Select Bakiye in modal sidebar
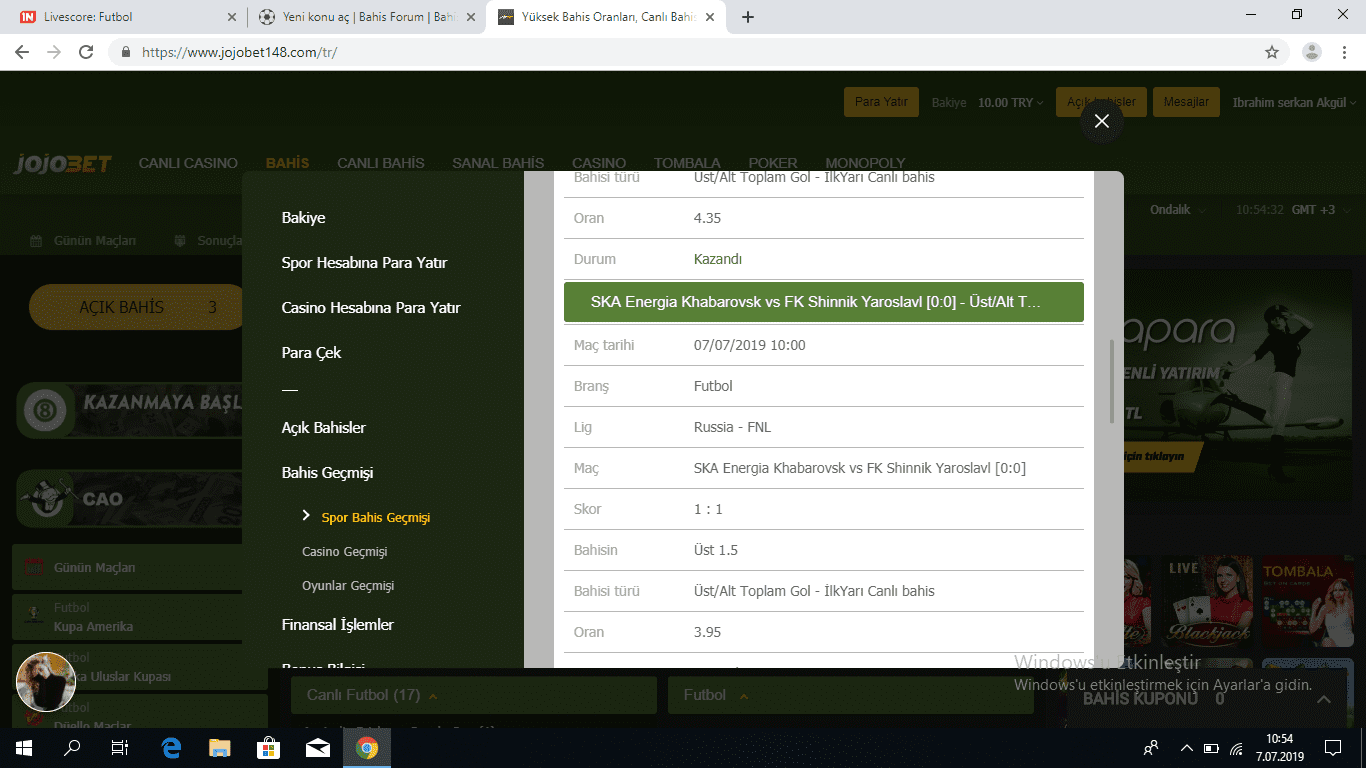 303,218
